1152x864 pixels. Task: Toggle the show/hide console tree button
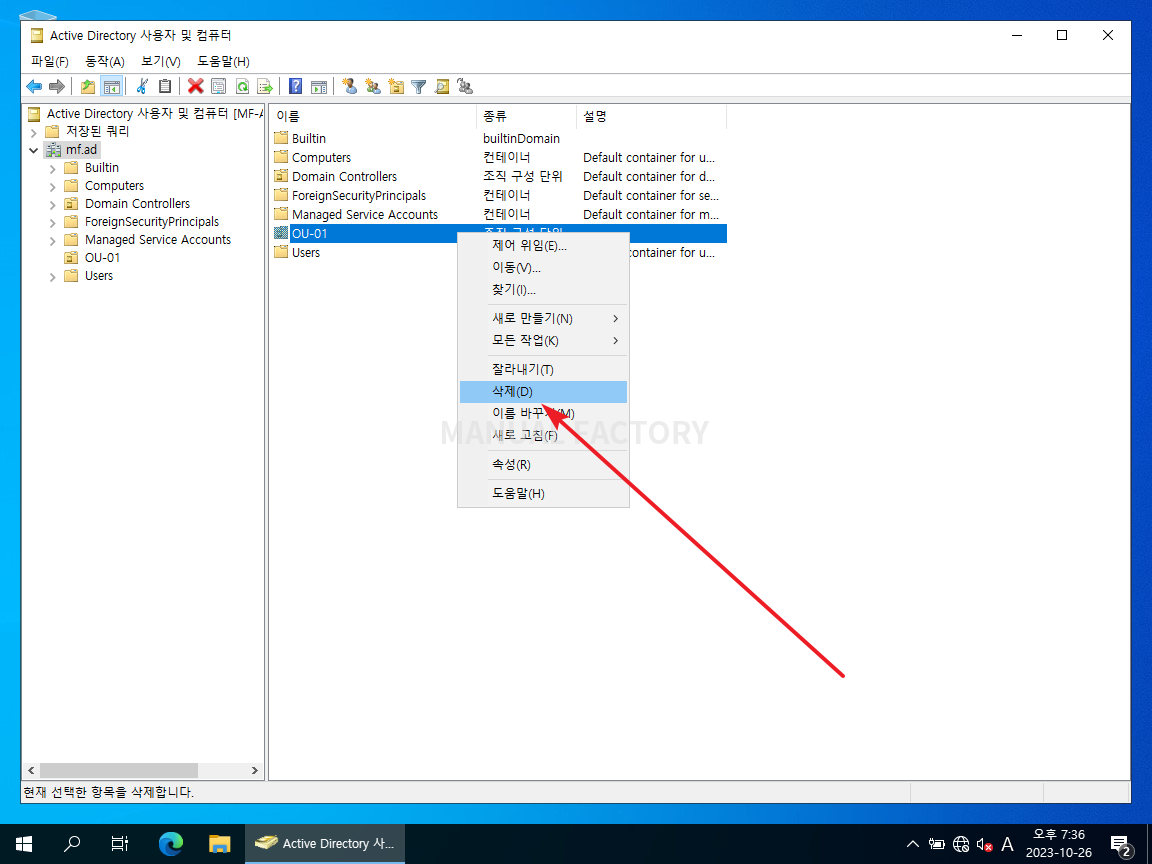(112, 87)
